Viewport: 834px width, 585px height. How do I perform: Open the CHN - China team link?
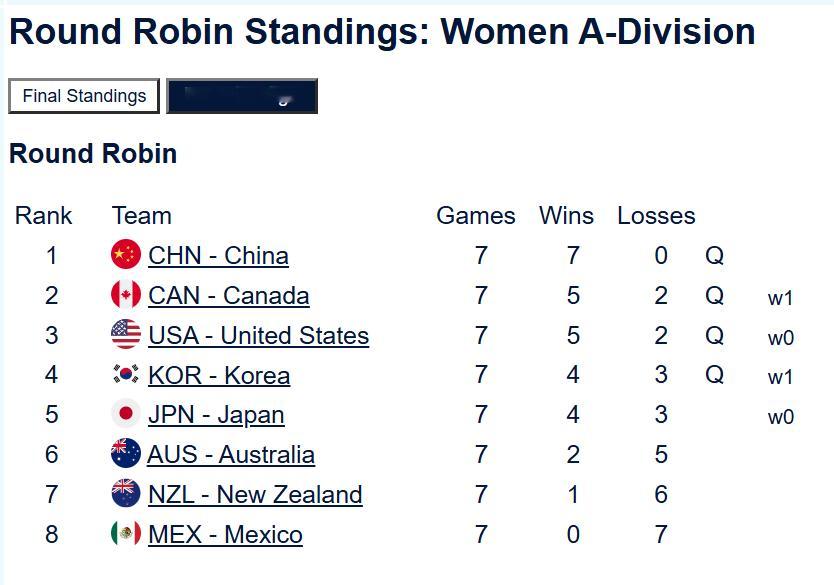coord(218,256)
